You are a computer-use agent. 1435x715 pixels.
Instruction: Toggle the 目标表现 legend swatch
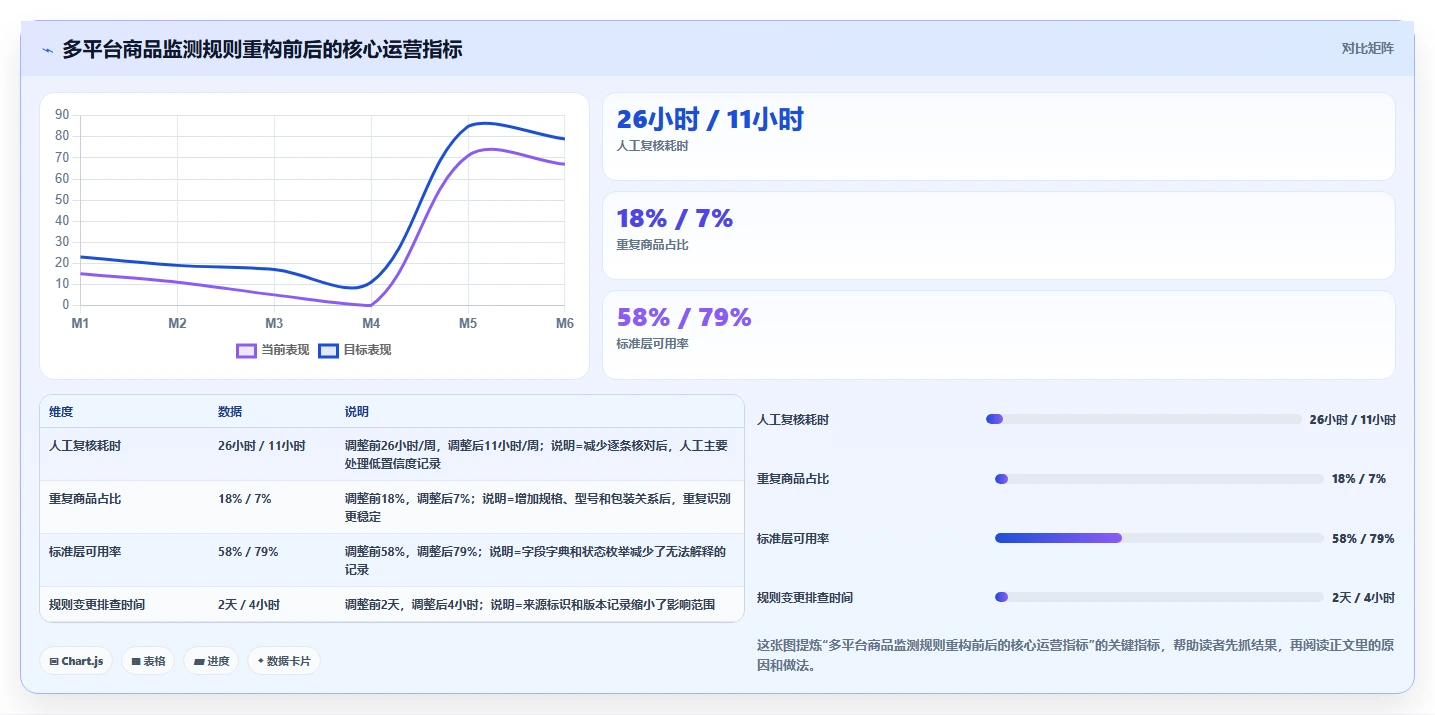328,350
